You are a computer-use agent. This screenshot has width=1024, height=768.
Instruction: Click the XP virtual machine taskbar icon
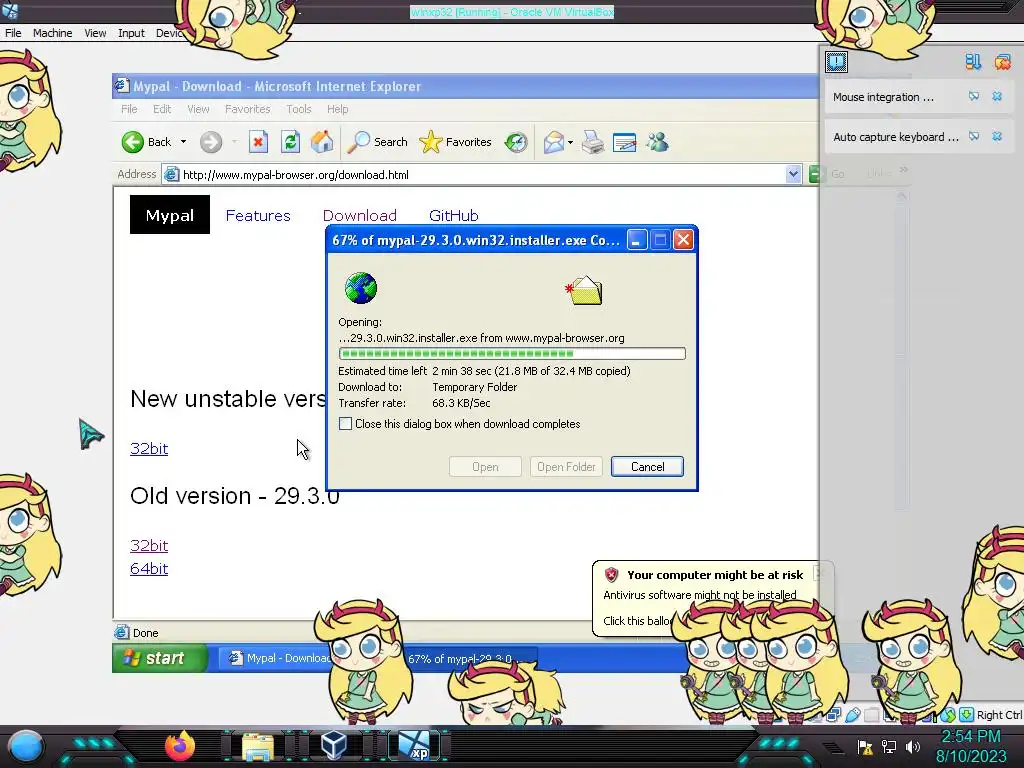point(414,745)
